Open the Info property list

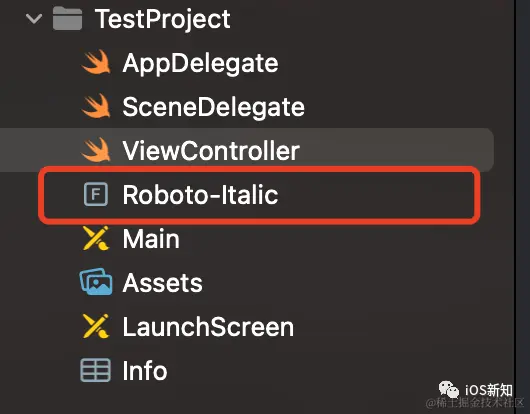[x=145, y=371]
